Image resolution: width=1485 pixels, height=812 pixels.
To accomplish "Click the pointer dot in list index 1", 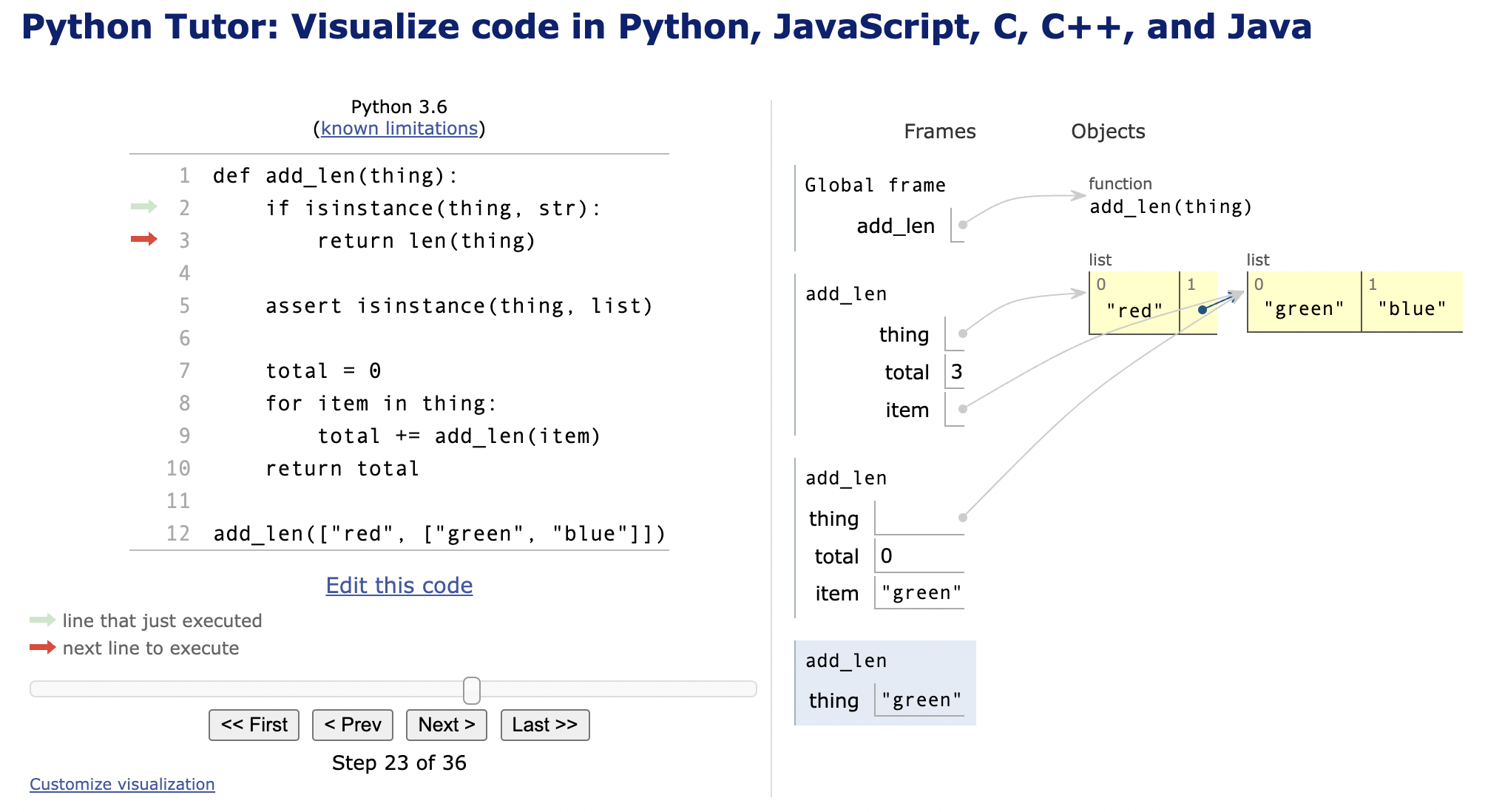I will click(1202, 310).
